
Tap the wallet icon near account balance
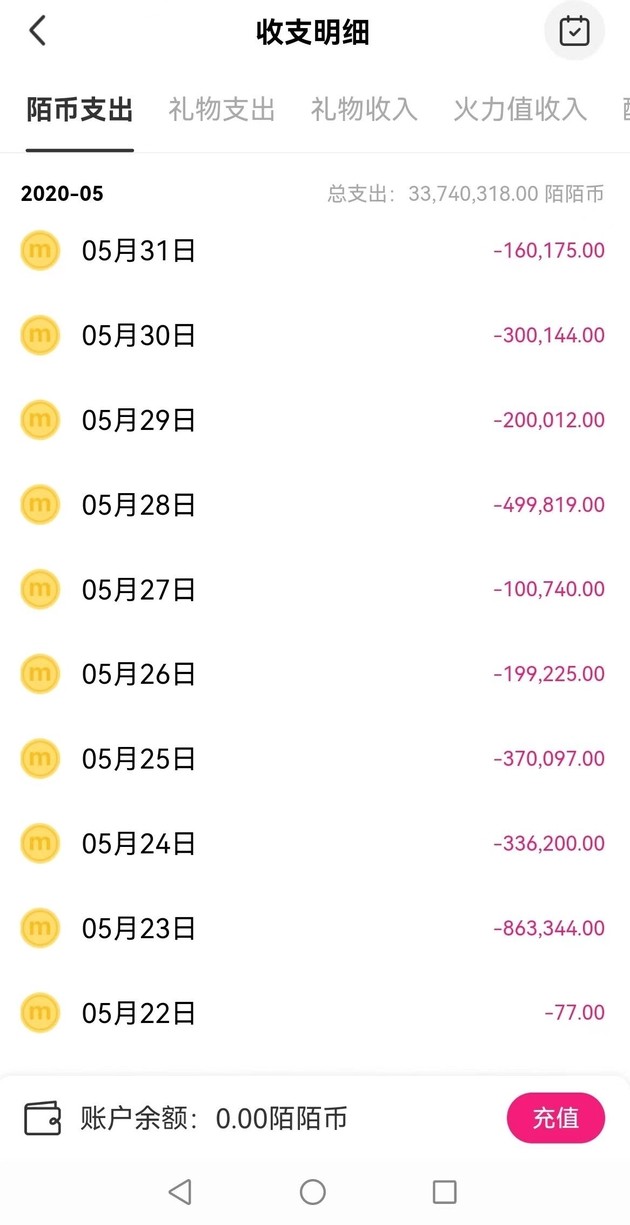tap(40, 1118)
